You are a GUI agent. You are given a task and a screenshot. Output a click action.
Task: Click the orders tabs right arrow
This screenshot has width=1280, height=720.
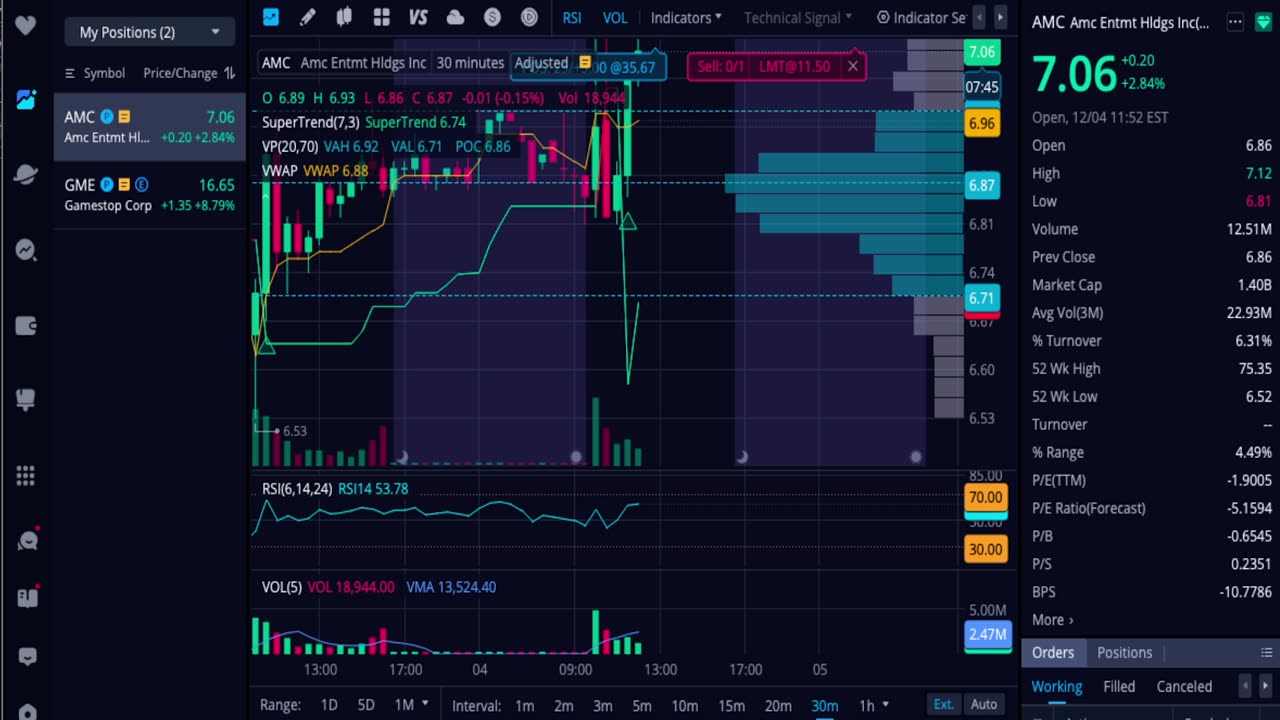tap(1264, 686)
